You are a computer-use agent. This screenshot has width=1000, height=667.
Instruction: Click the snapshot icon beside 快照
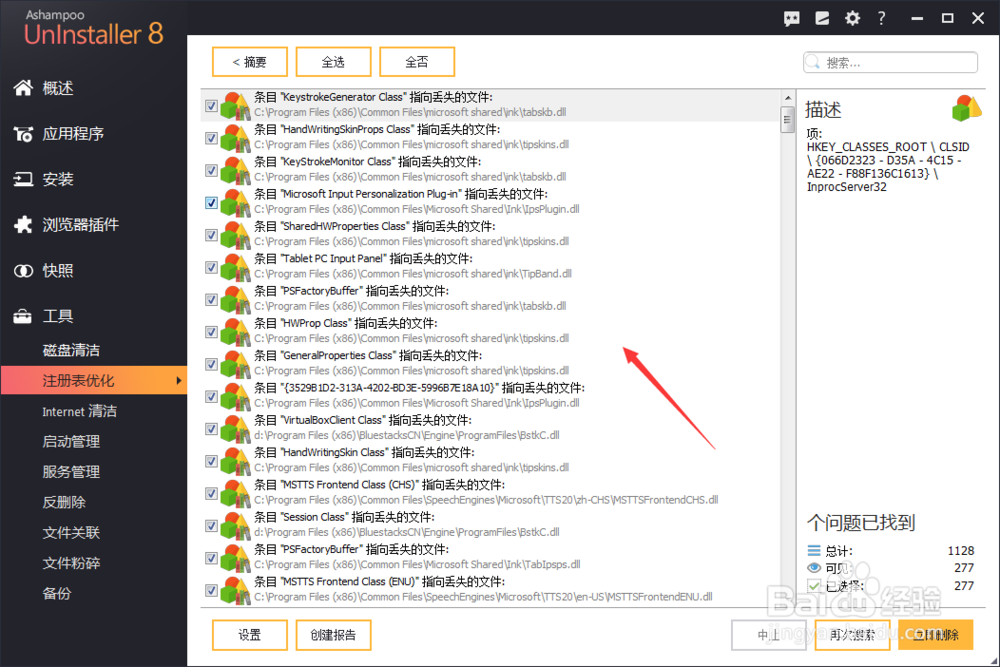point(24,271)
